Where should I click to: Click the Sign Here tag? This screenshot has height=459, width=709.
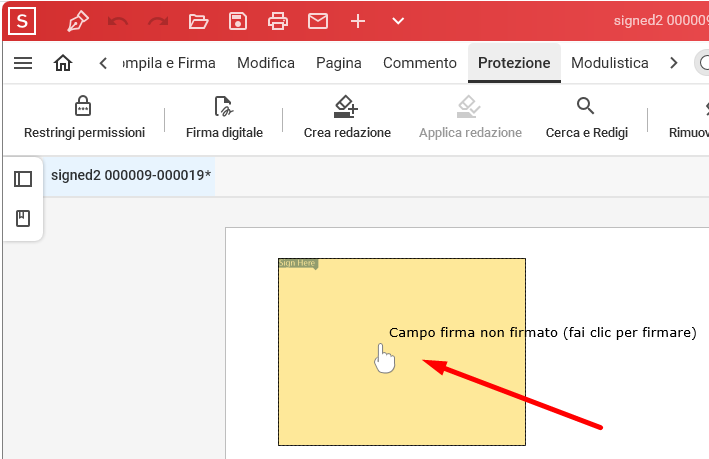[x=298, y=263]
